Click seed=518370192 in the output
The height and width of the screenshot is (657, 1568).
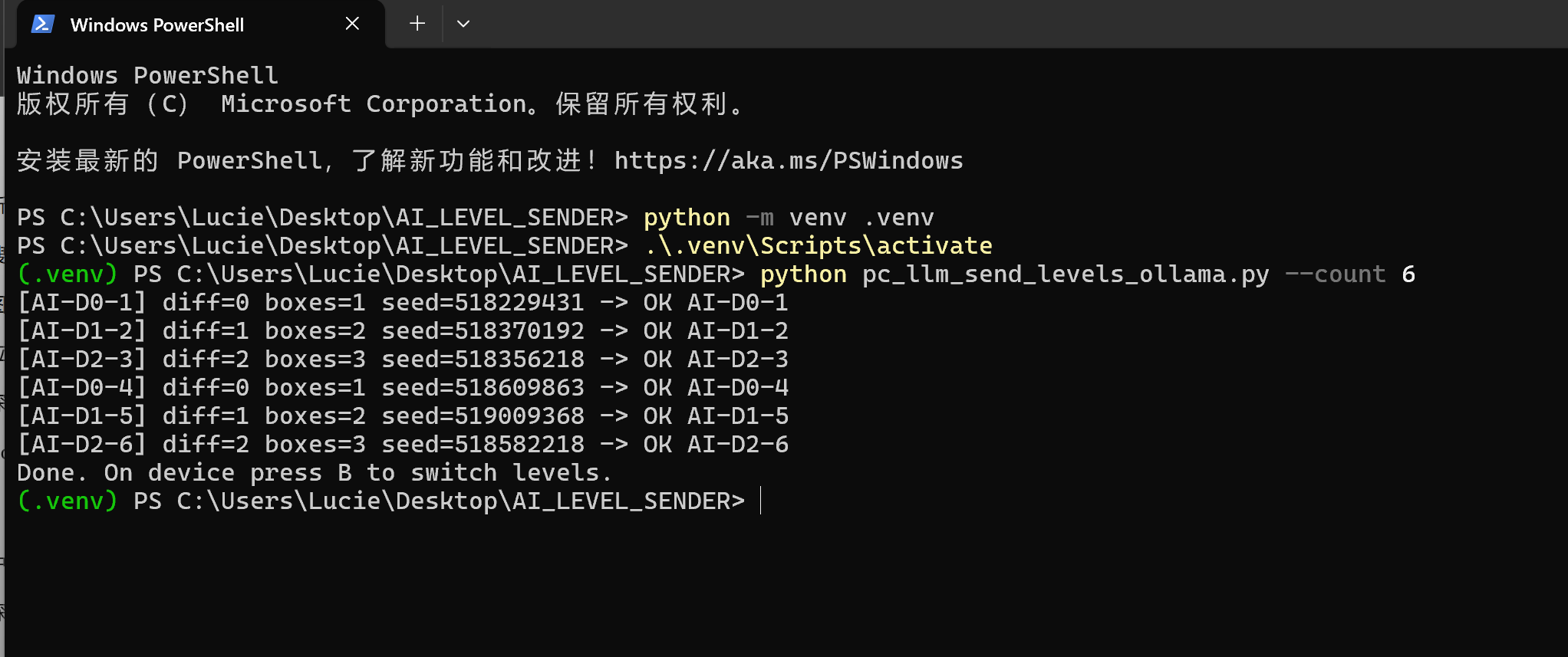click(483, 331)
